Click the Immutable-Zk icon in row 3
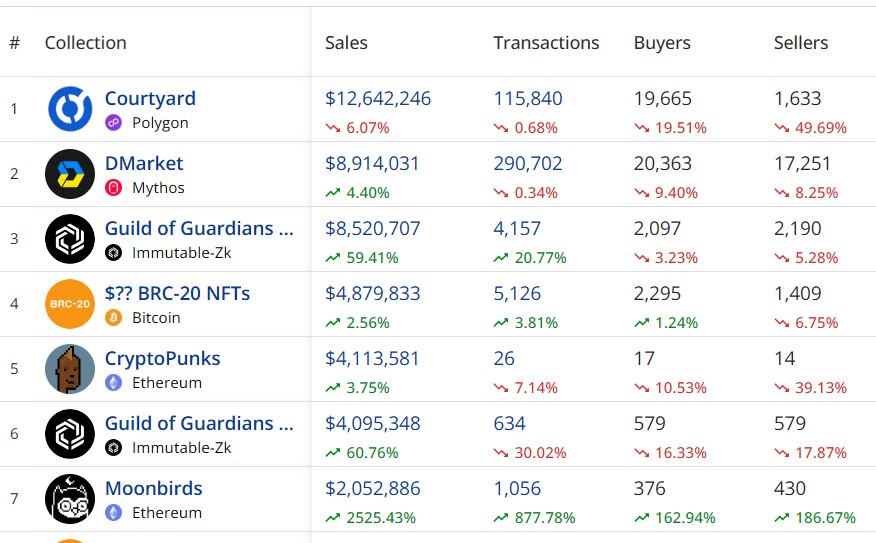This screenshot has width=876, height=543. tap(114, 253)
